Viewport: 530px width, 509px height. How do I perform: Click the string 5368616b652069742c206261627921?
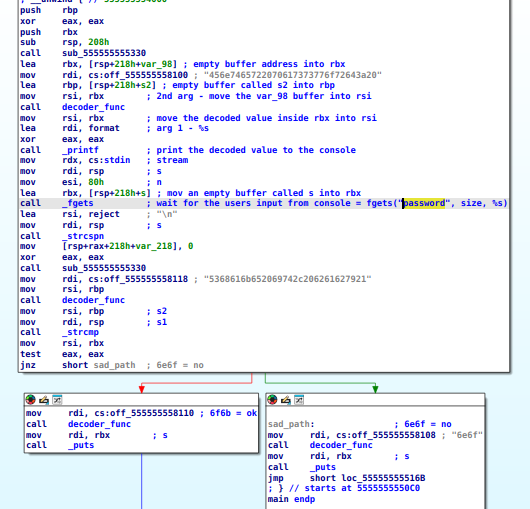287,279
